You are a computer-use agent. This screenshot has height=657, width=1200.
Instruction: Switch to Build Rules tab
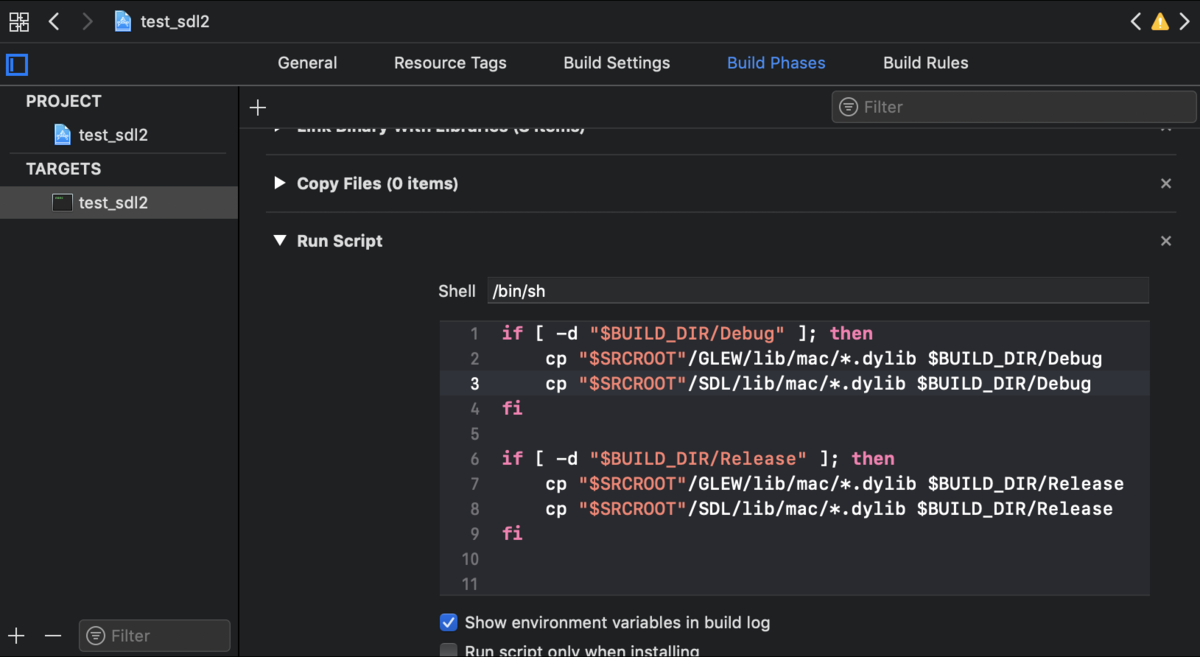926,62
